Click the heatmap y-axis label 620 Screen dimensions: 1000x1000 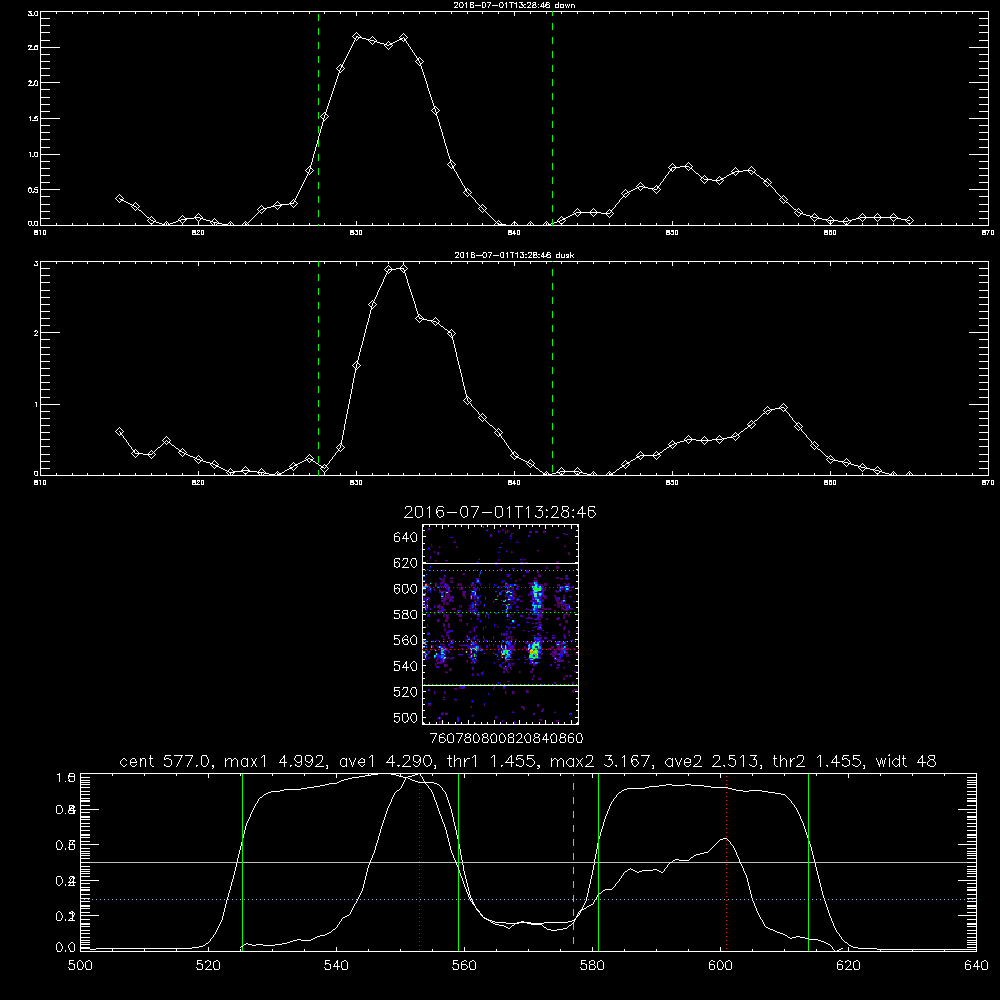tap(406, 563)
